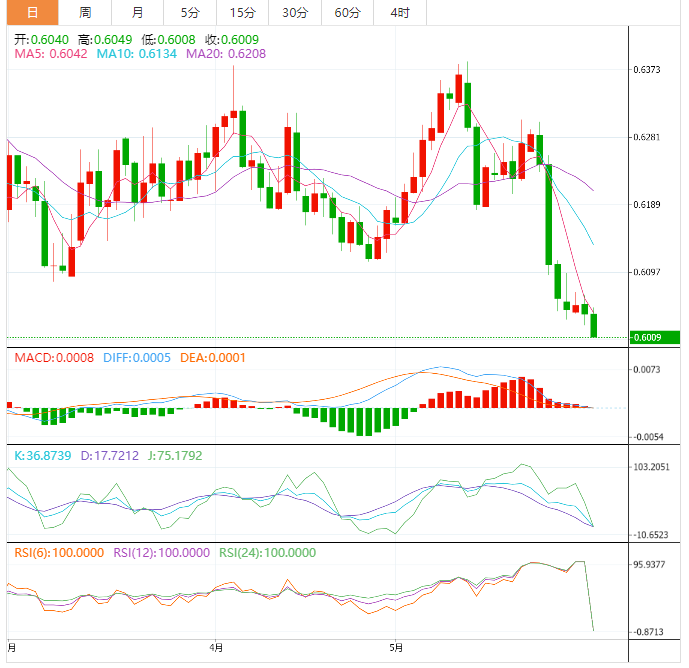
Task: Click the 4月 date marker on time axis
Action: point(217,647)
